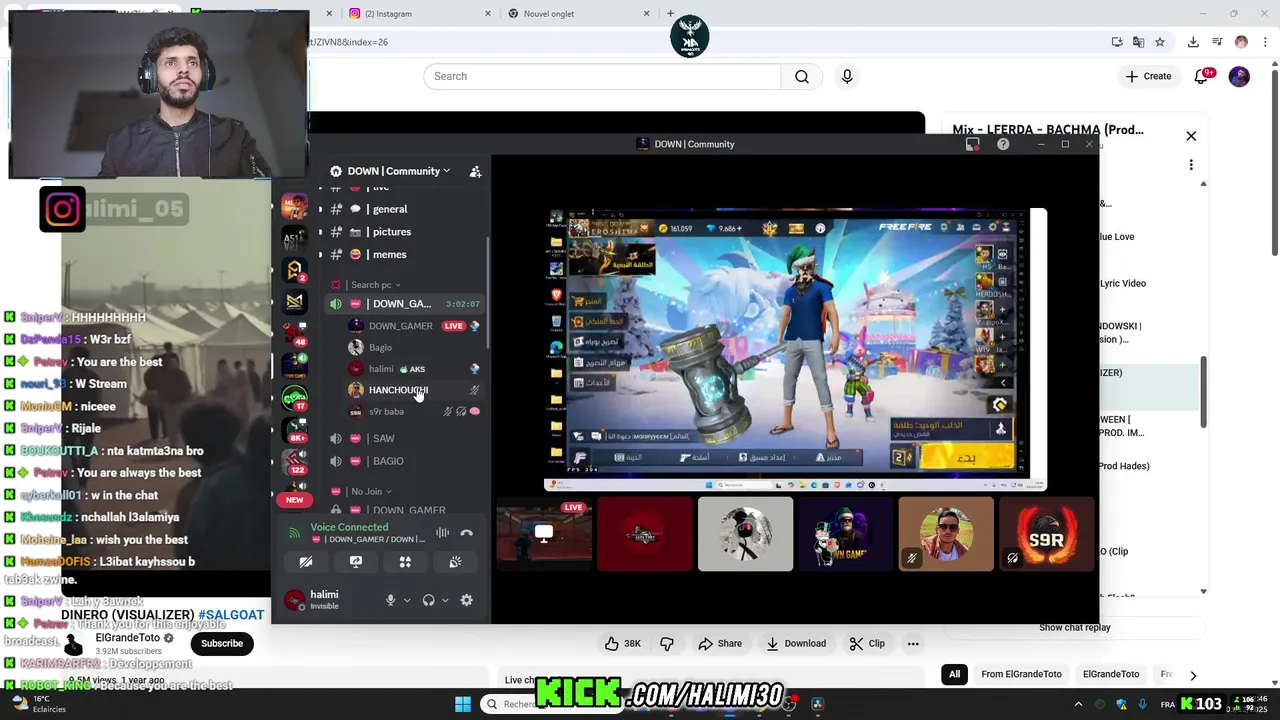The height and width of the screenshot is (720, 1280).
Task: Select server icon with badge 48
Action: (294, 333)
